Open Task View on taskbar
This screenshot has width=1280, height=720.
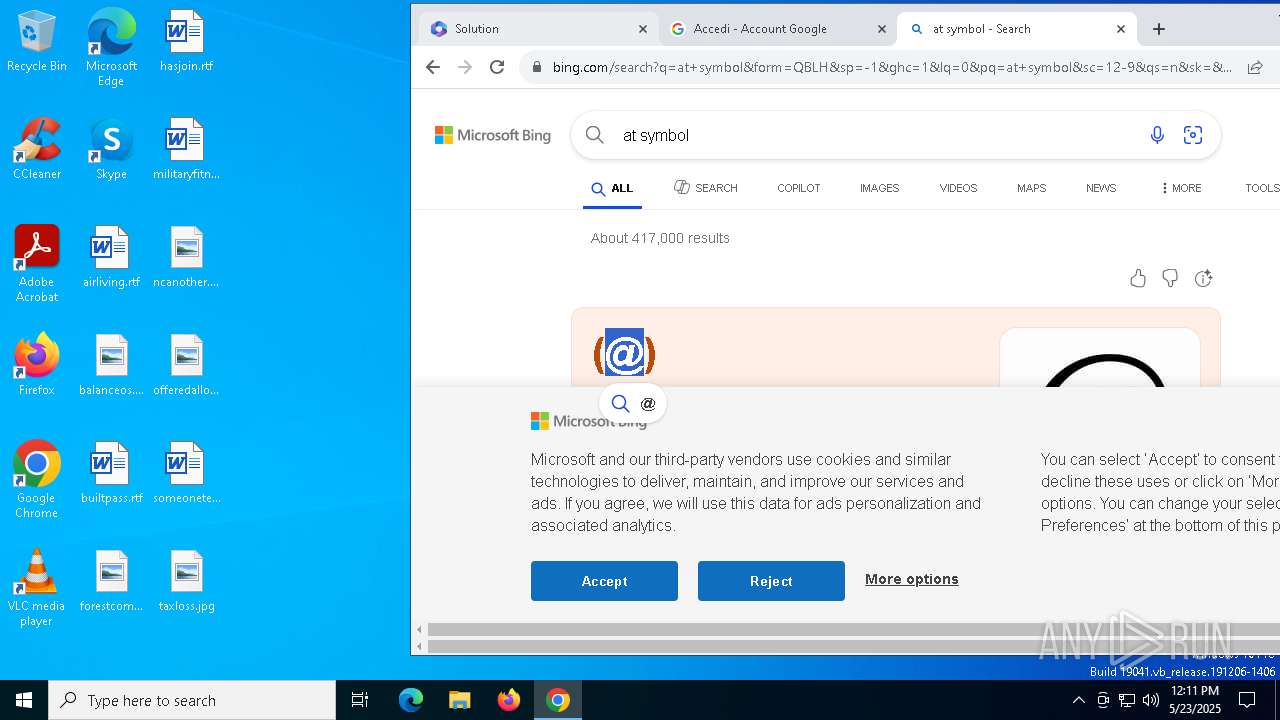pyautogui.click(x=360, y=700)
